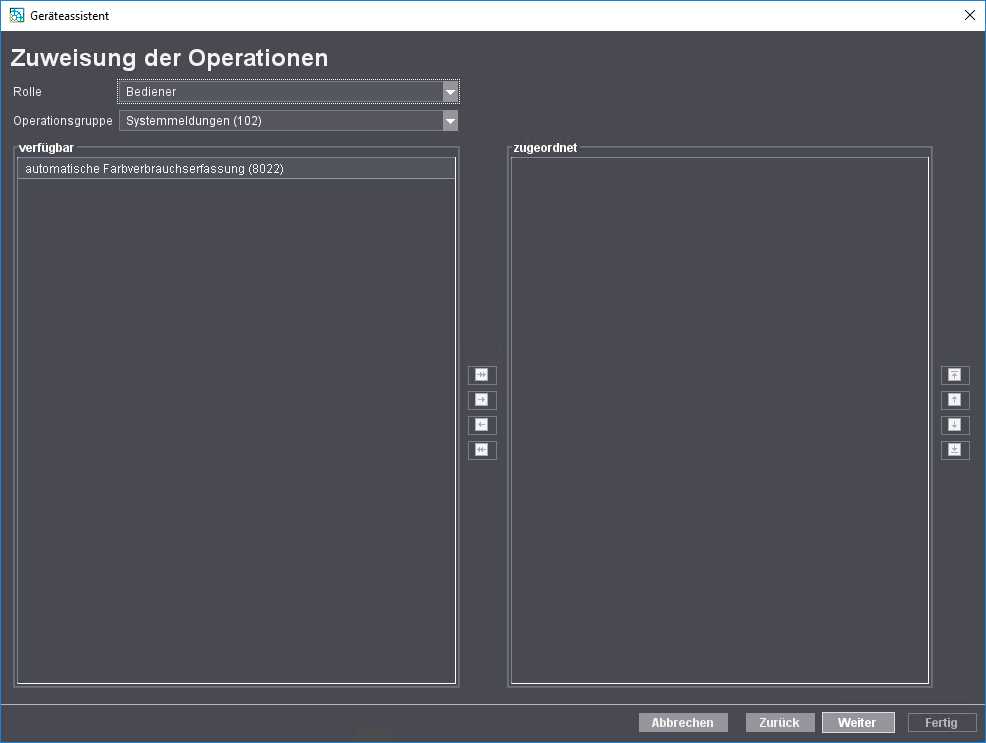Click inside the empty zugeordnet list
This screenshot has width=986, height=743.
pyautogui.click(x=719, y=420)
